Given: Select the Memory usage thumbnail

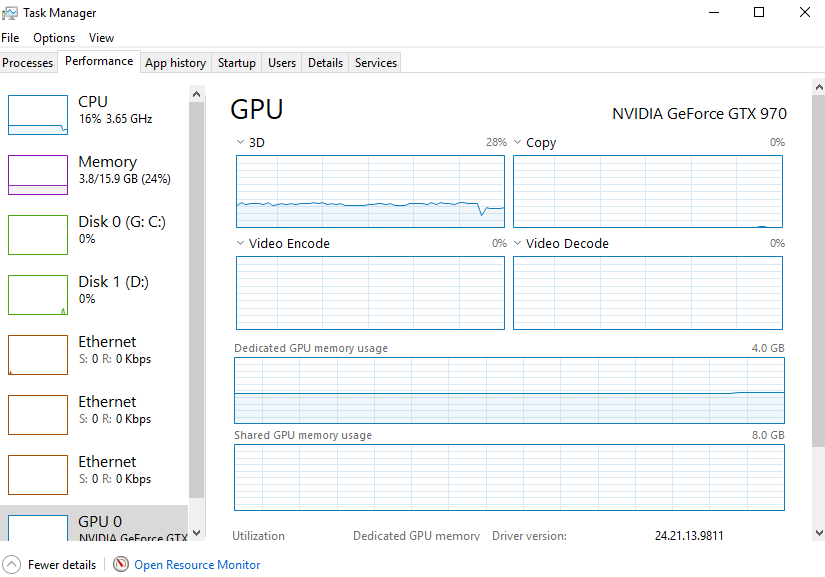Looking at the screenshot, I should pyautogui.click(x=38, y=175).
